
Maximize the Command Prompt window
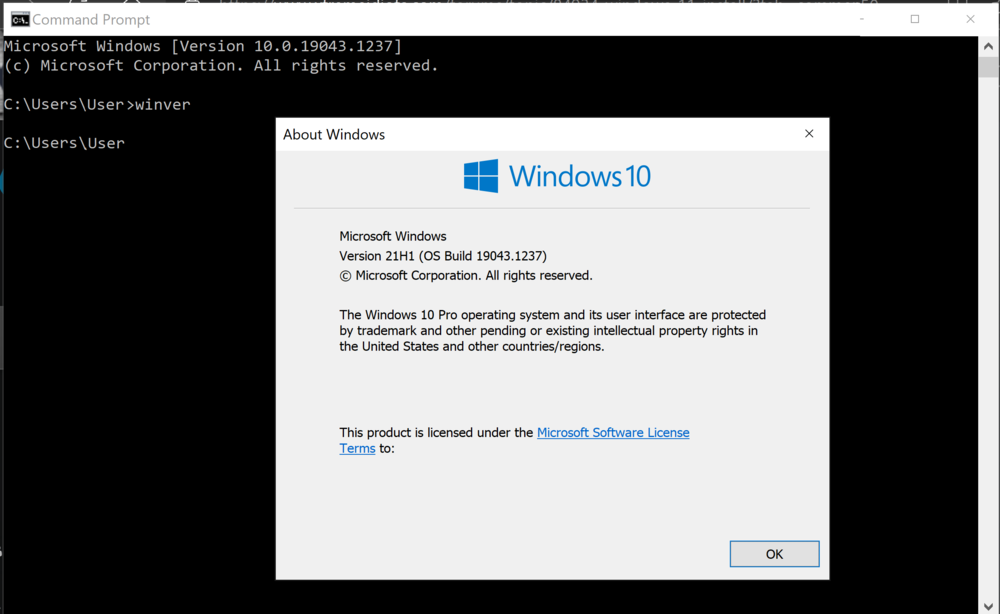[x=914, y=19]
